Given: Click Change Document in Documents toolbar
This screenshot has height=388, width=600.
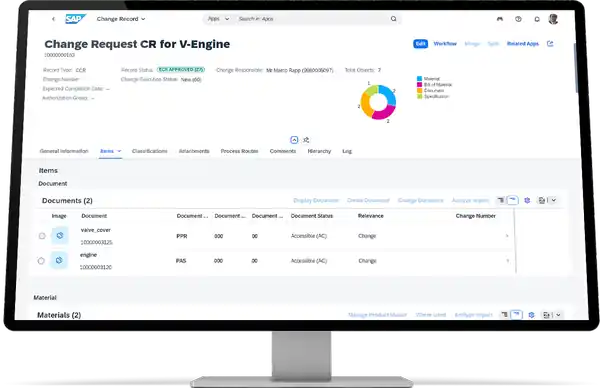Looking at the screenshot, I should [x=421, y=200].
